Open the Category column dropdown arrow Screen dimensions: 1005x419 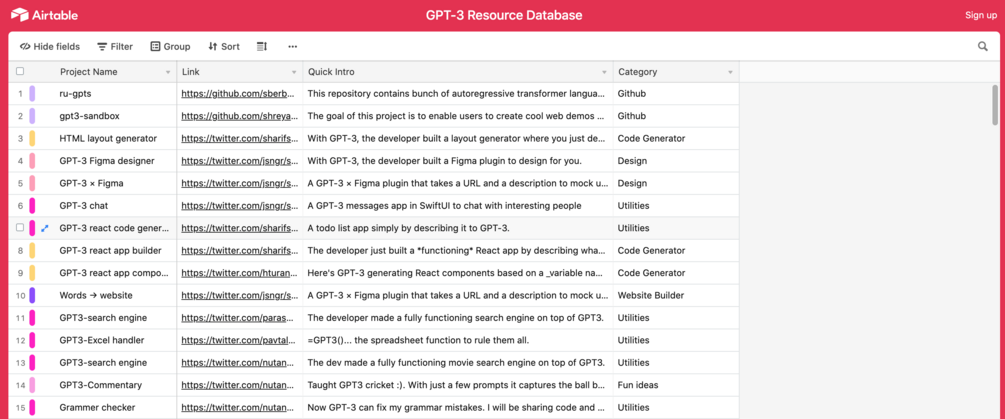730,72
